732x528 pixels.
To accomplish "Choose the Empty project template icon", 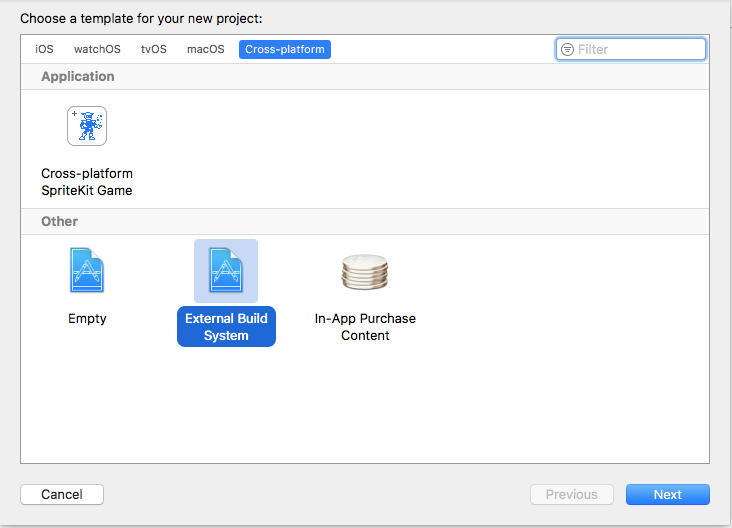I will [87, 270].
